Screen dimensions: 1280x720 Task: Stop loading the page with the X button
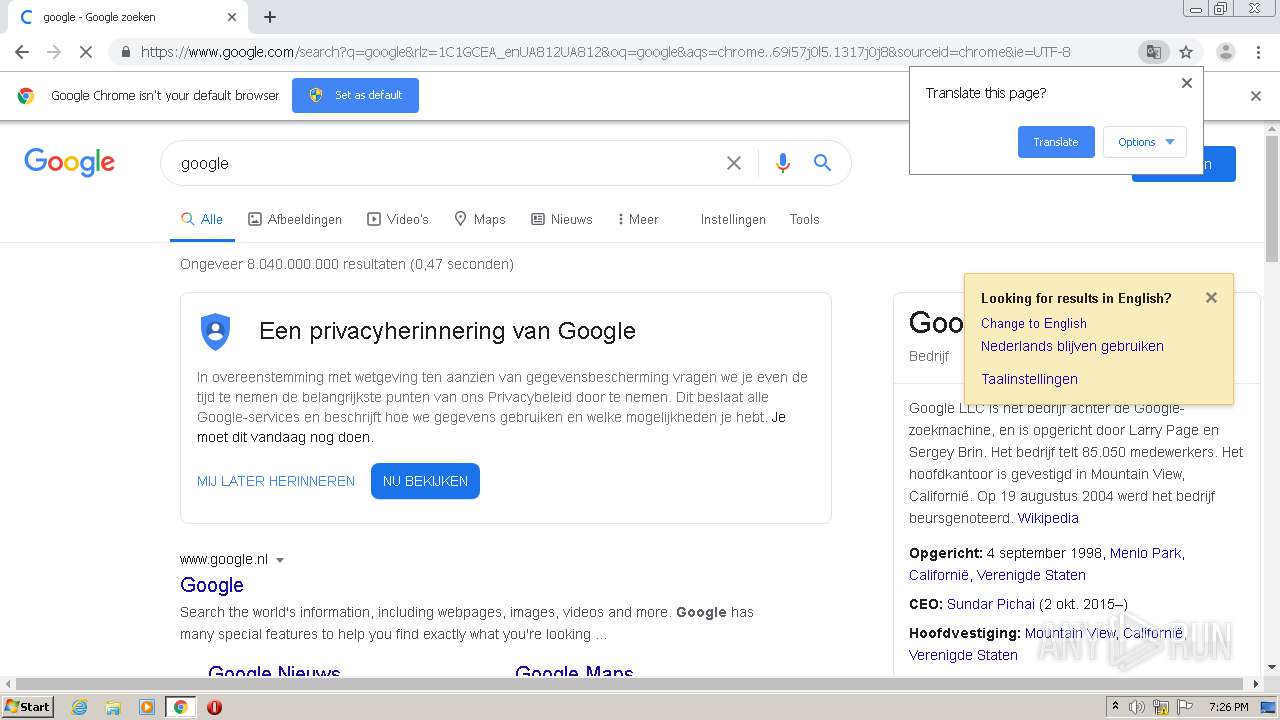(x=86, y=52)
